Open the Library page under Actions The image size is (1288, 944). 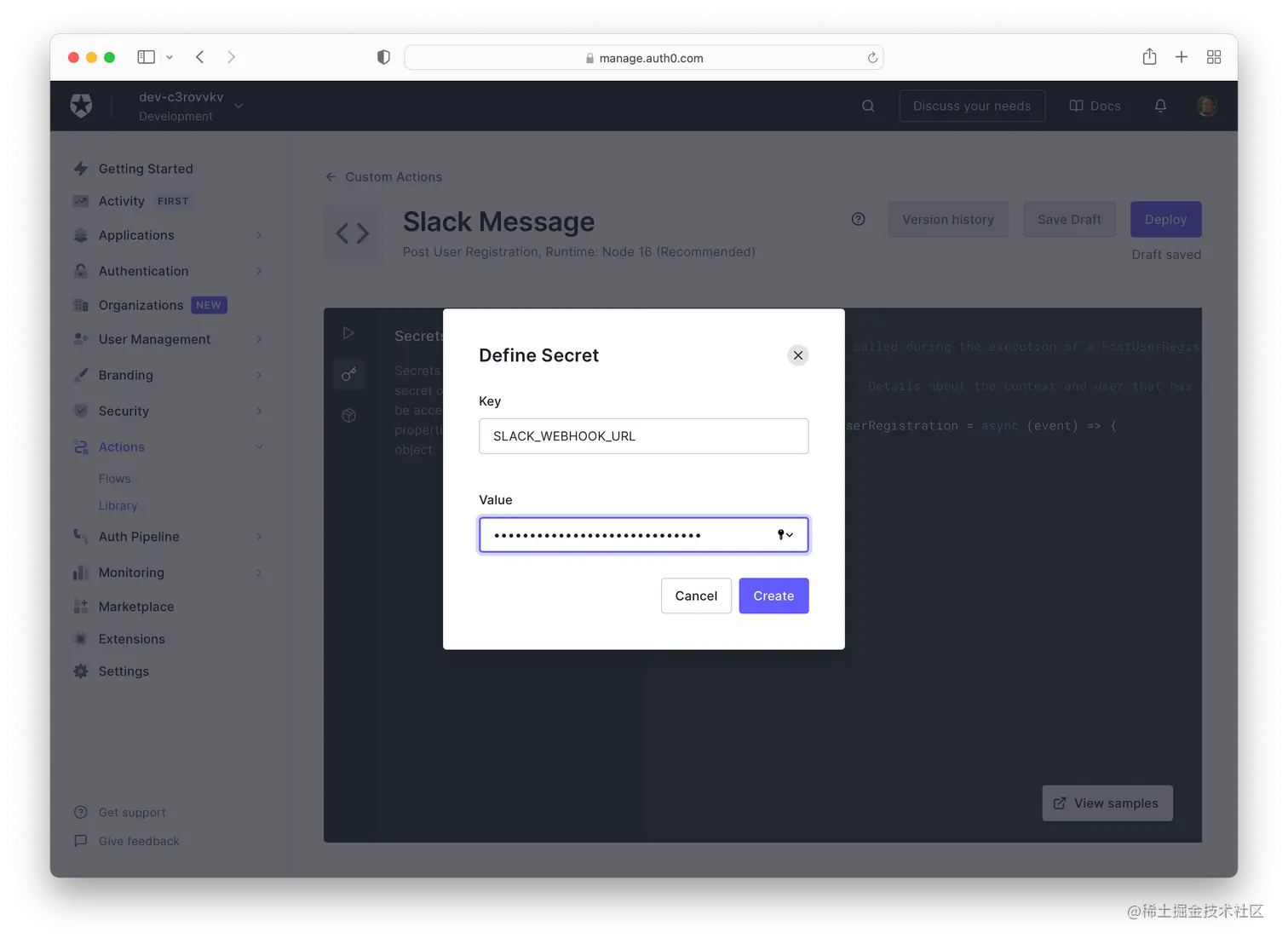pyautogui.click(x=118, y=505)
